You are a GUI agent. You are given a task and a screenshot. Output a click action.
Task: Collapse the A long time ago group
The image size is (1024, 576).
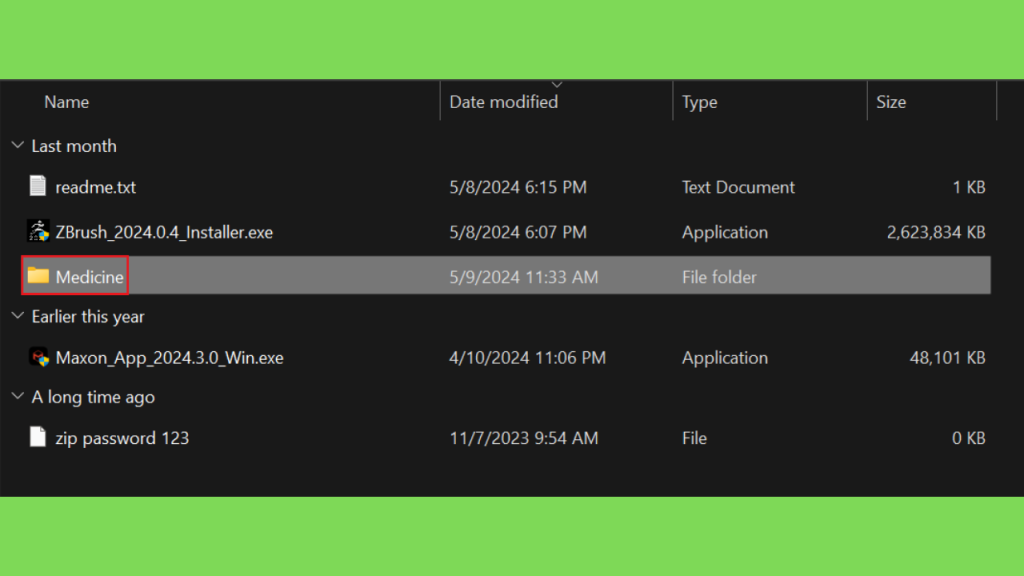click(18, 396)
